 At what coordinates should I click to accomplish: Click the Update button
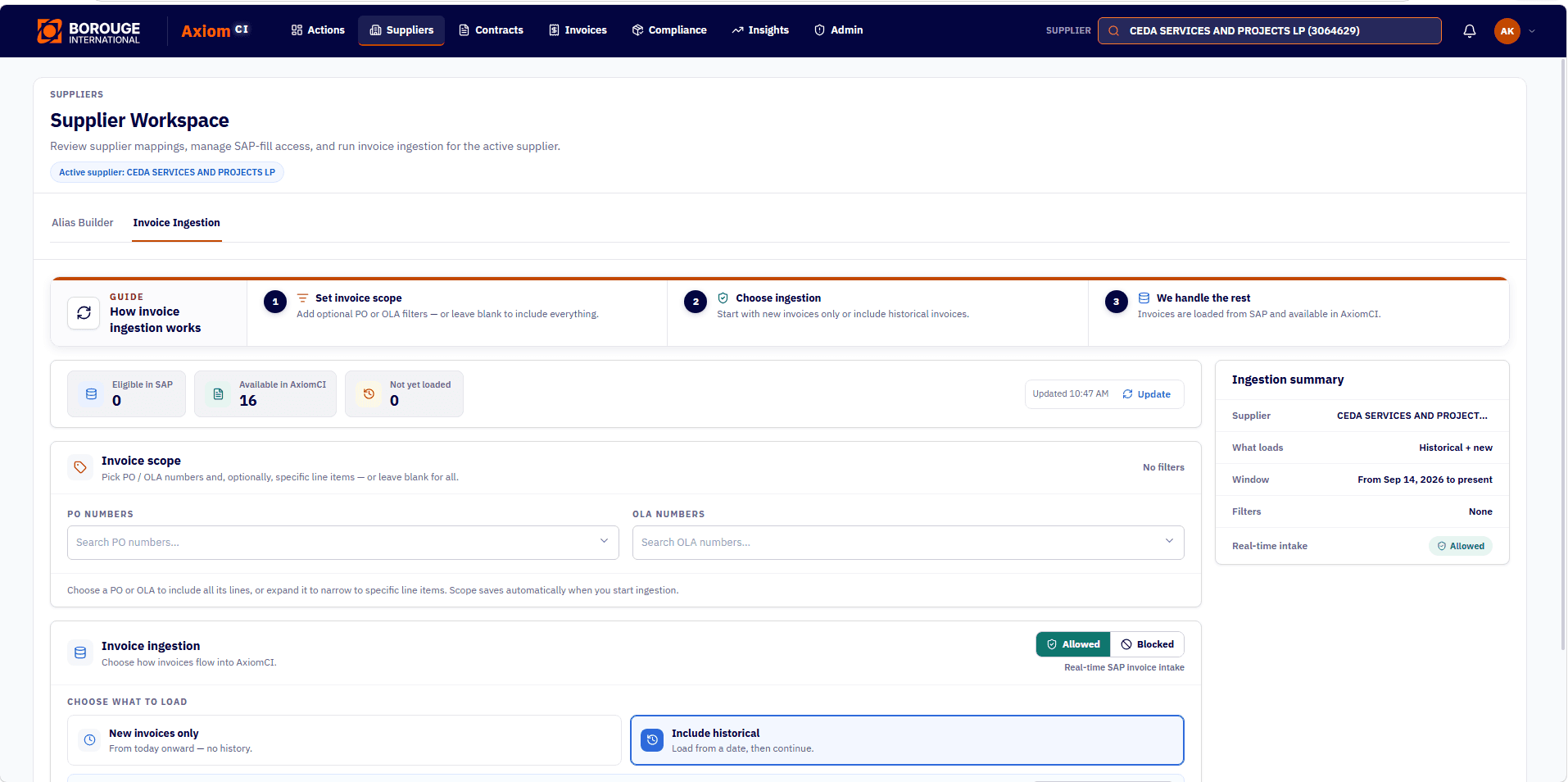(1147, 394)
